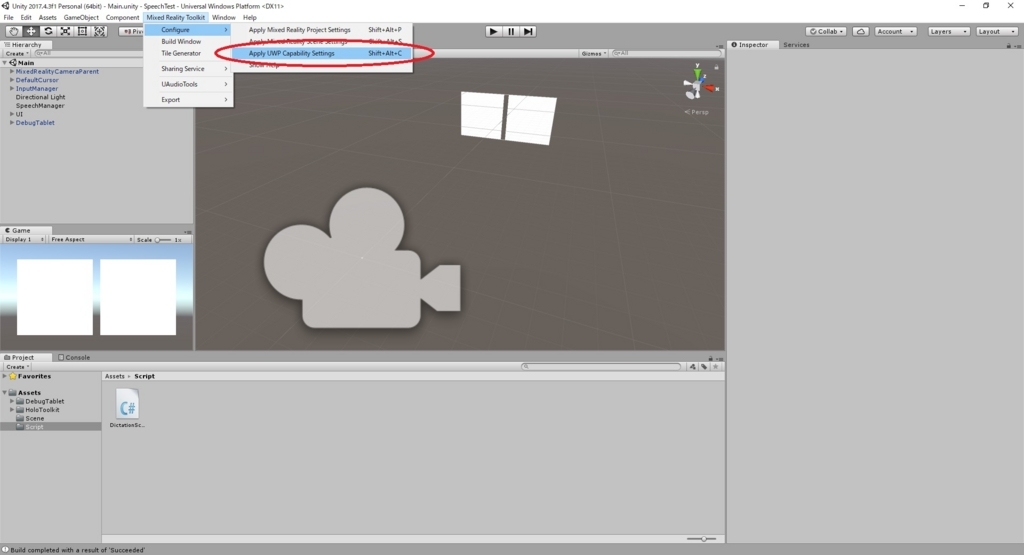This screenshot has height=555, width=1024.
Task: Open the Component menu
Action: pyautogui.click(x=122, y=18)
